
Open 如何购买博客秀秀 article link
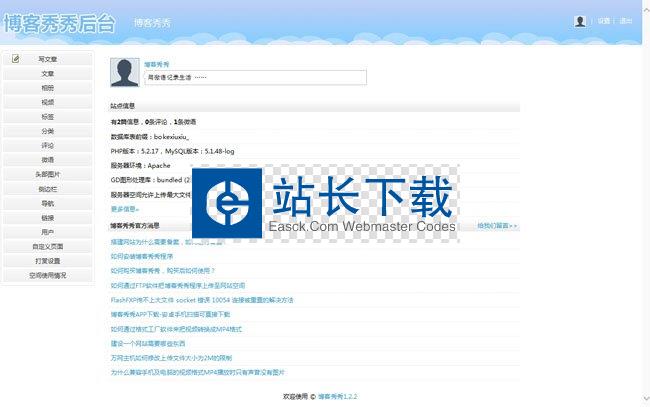162,271
